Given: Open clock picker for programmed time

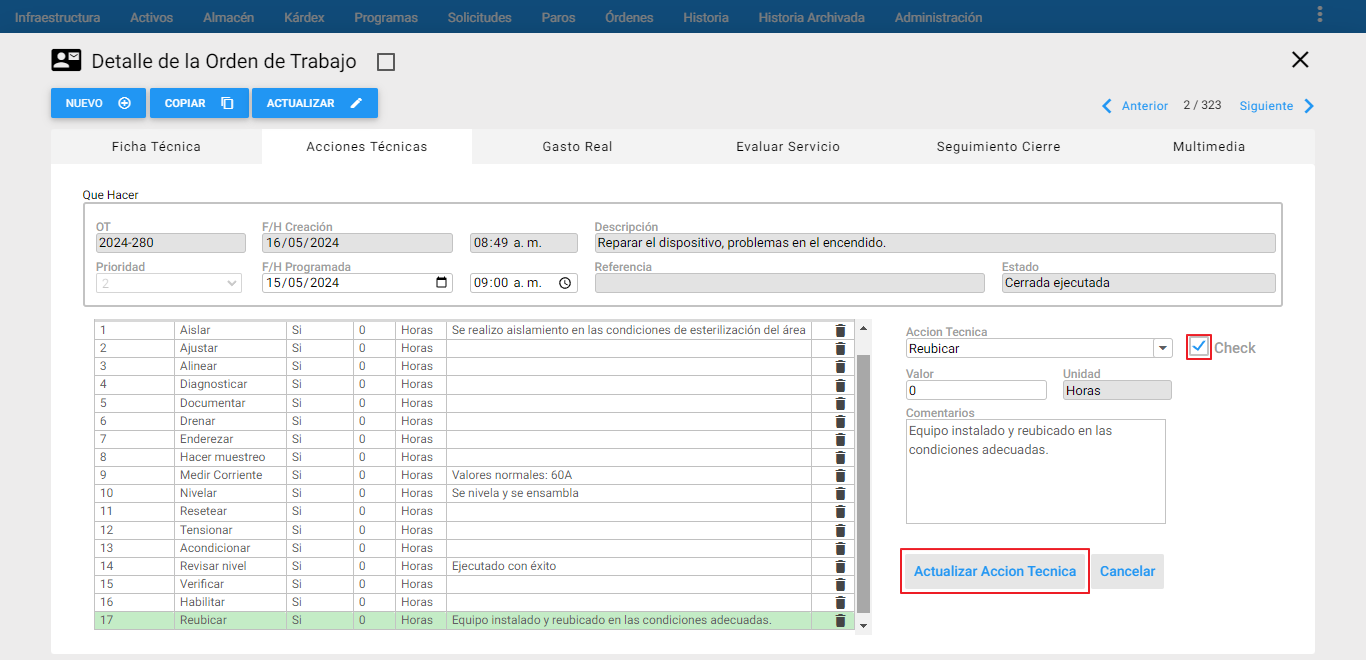Looking at the screenshot, I should coord(565,283).
